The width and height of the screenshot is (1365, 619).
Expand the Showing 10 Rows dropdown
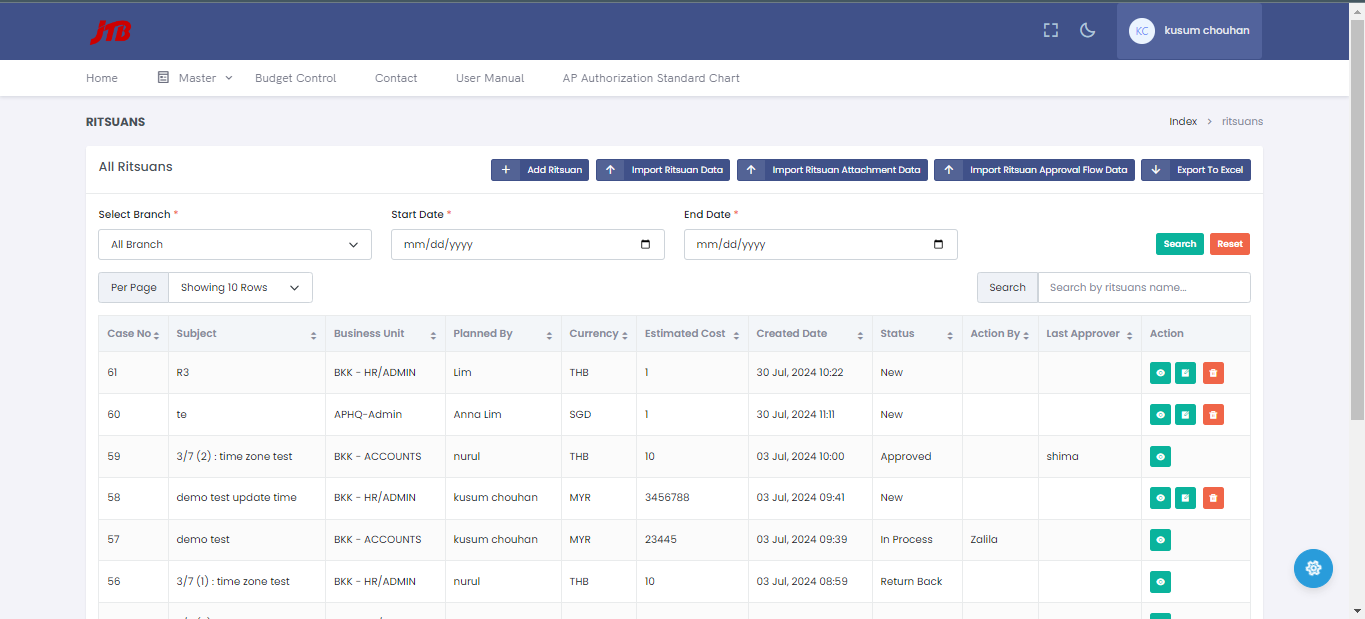click(240, 288)
